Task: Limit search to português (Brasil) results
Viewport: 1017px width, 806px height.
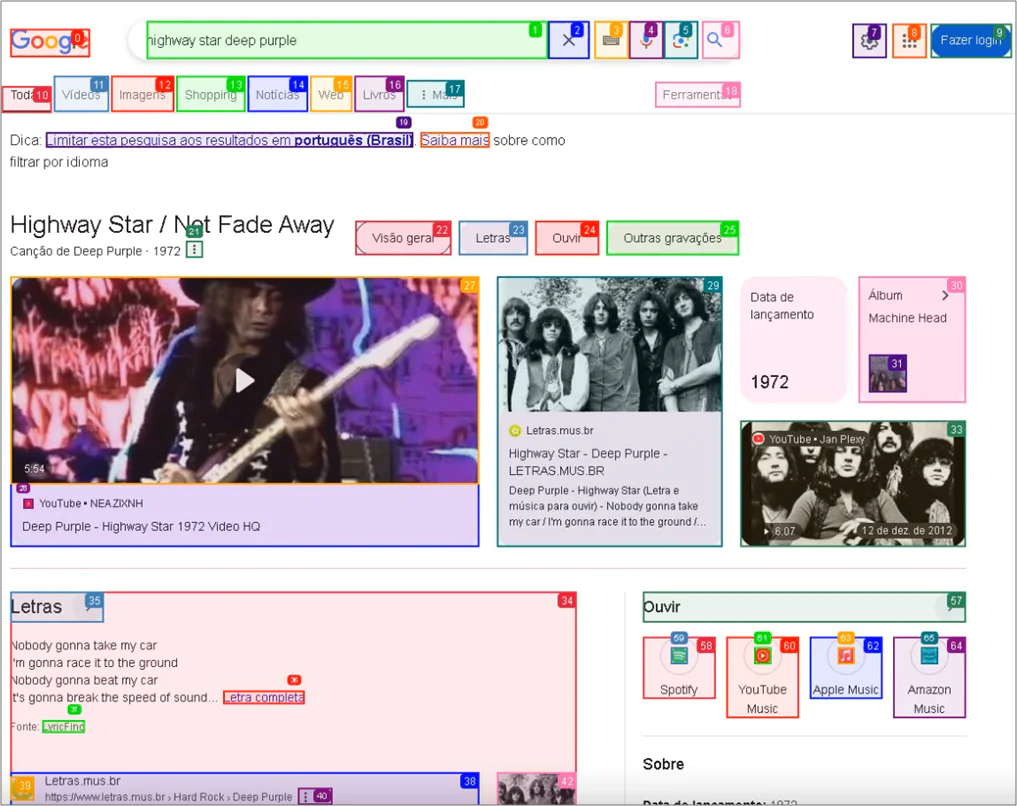Action: pos(230,140)
